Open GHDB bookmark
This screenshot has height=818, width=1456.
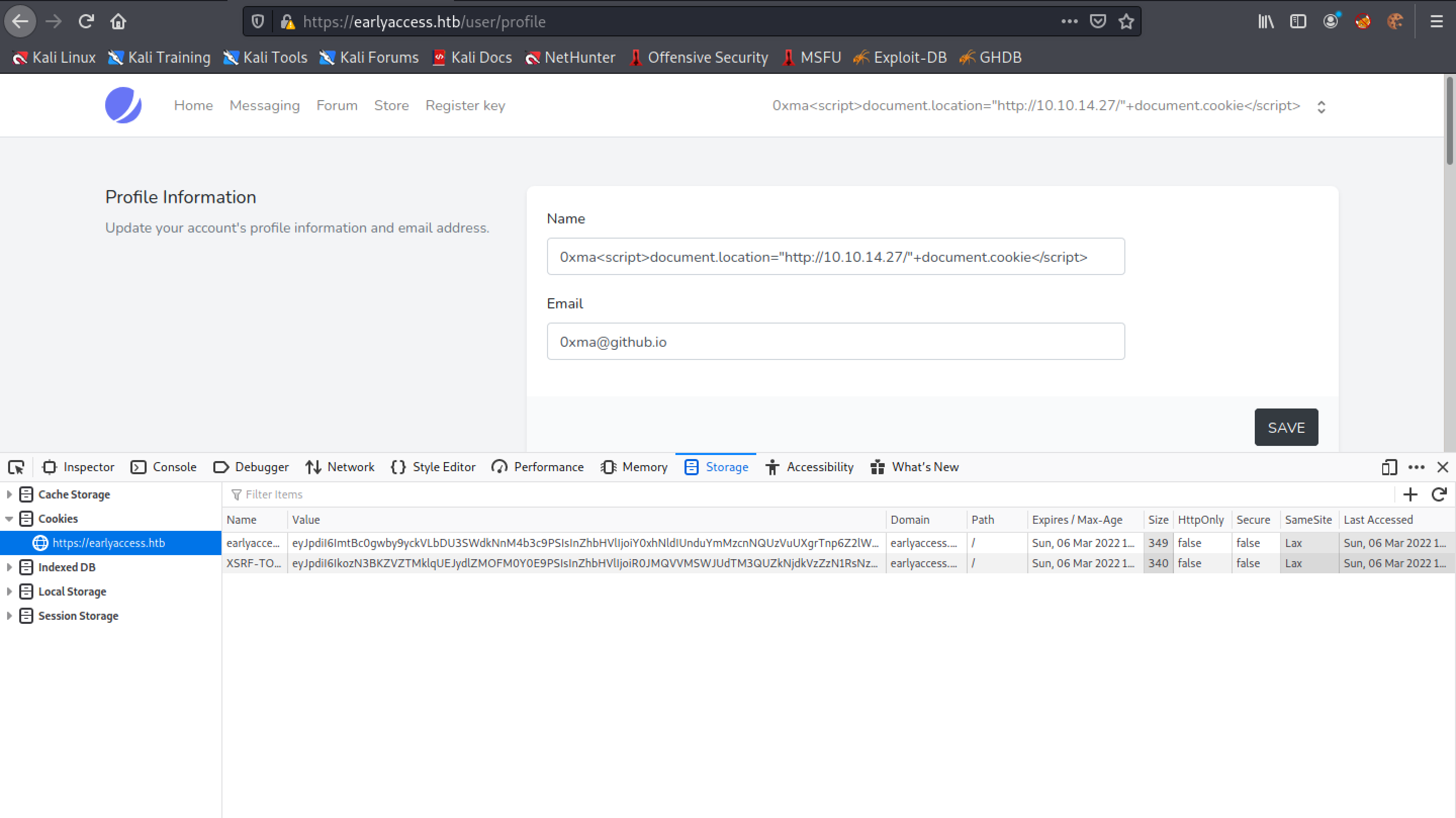point(990,58)
